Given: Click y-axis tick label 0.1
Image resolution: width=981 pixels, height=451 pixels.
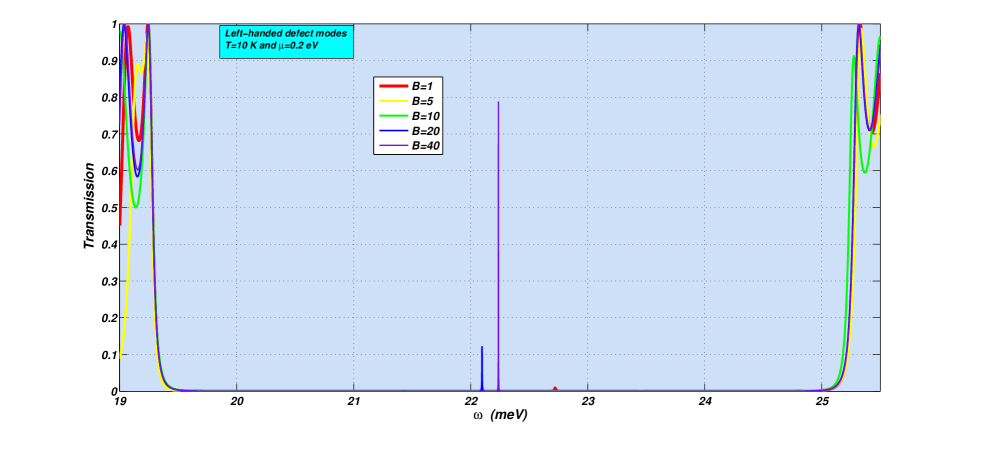Looking at the screenshot, I should pyautogui.click(x=108, y=355).
